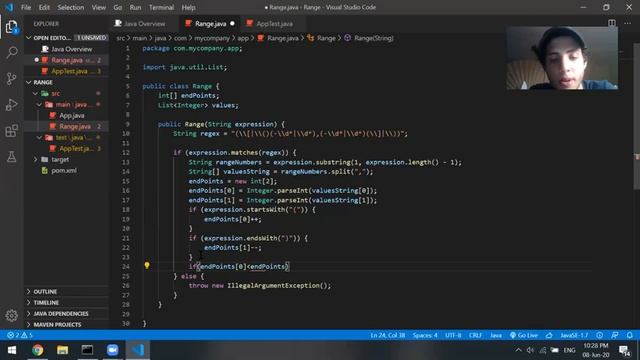640x360 pixels.
Task: Open the Go menu
Action: pyautogui.click(x=118, y=7)
